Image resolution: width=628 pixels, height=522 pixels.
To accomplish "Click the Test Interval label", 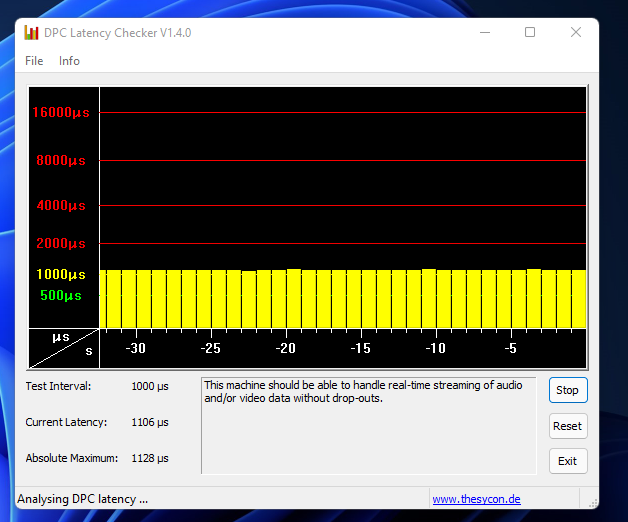I will 58,386.
